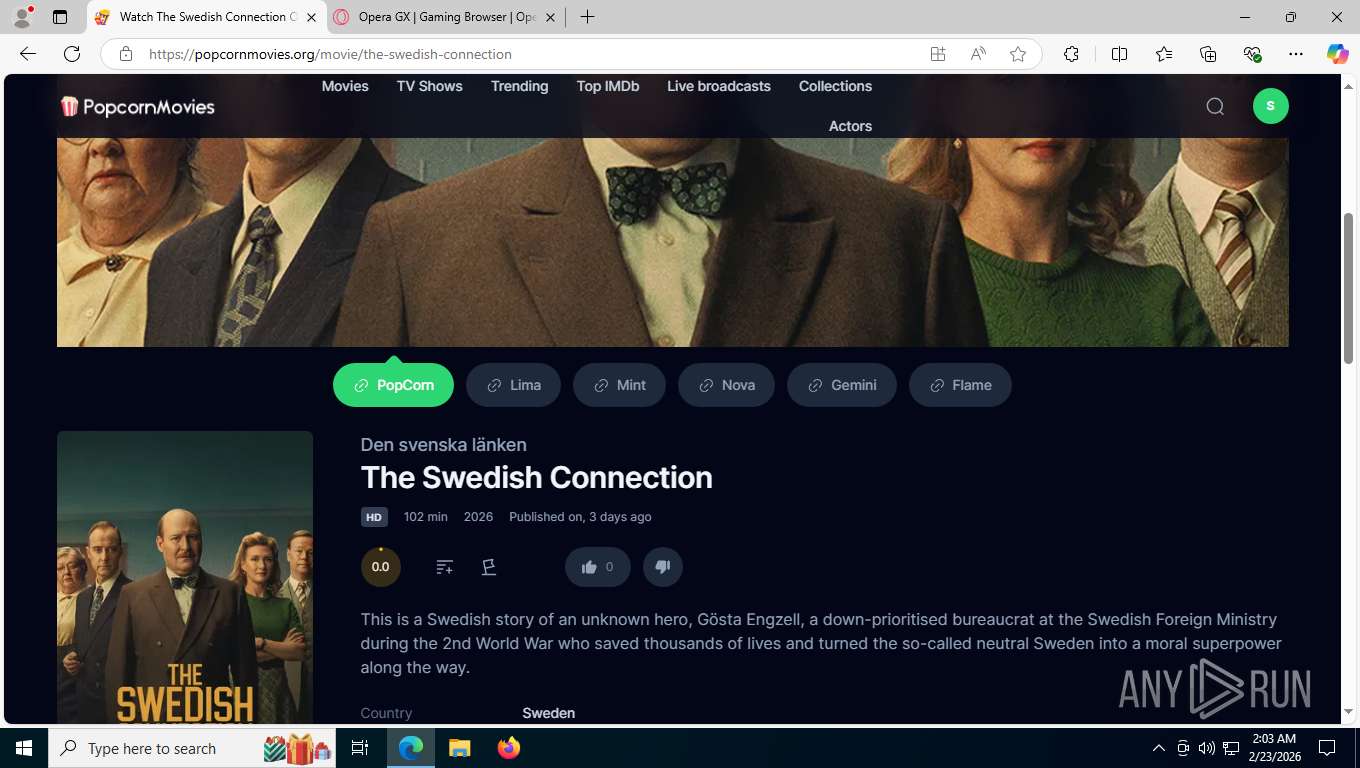This screenshot has height=768, width=1360.
Task: Click the thumbs up like button
Action: [598, 567]
